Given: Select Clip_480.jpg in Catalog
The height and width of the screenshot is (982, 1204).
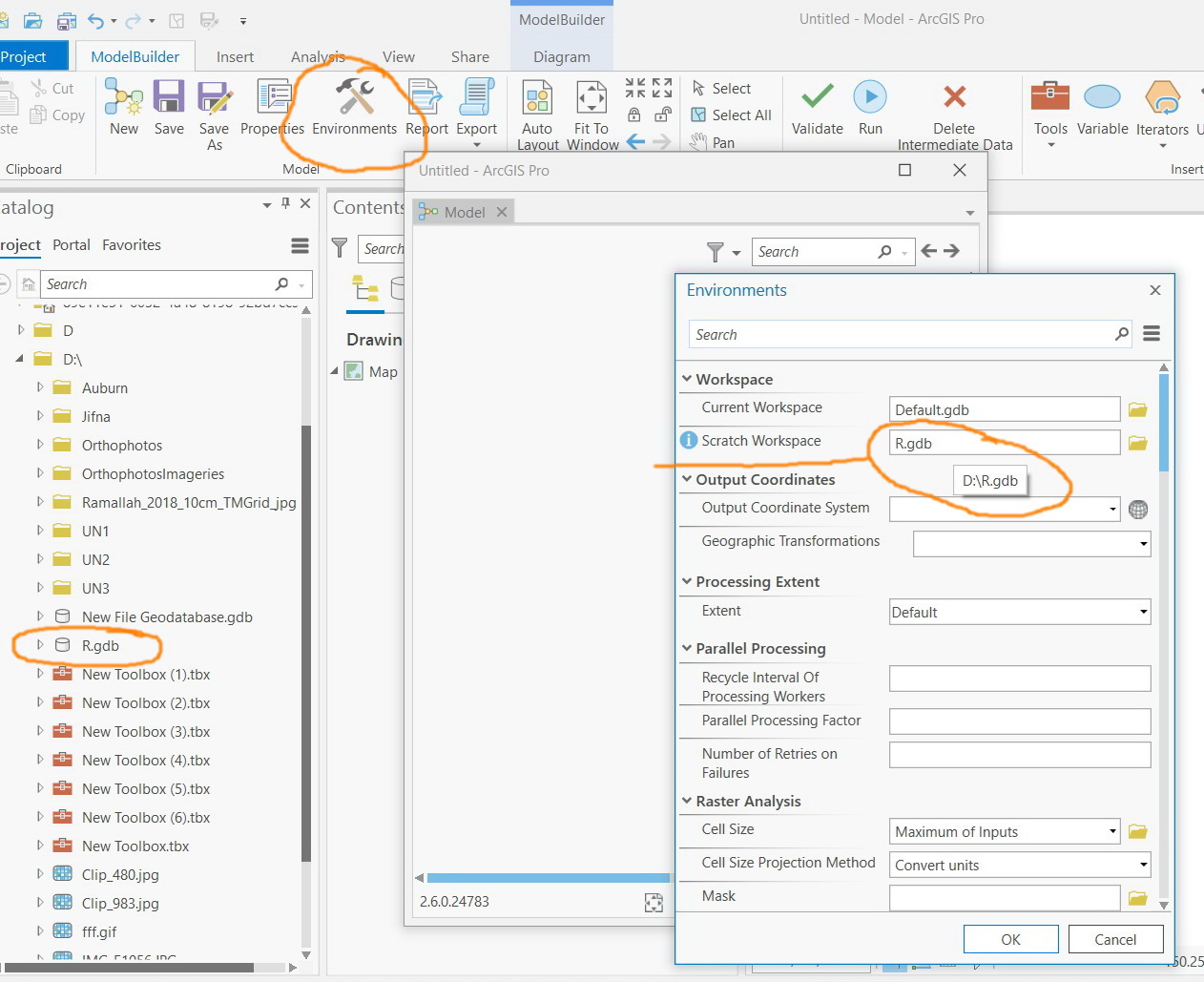Looking at the screenshot, I should click(120, 874).
